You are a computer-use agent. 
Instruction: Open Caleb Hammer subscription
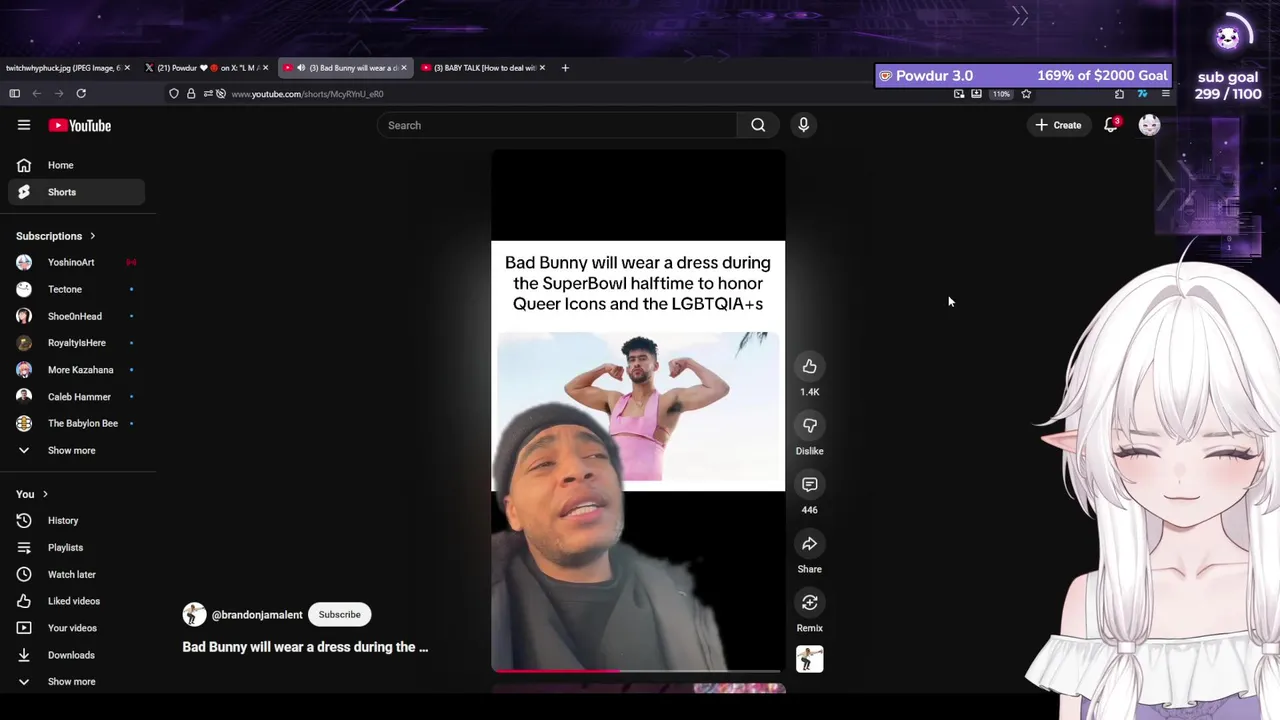76,397
